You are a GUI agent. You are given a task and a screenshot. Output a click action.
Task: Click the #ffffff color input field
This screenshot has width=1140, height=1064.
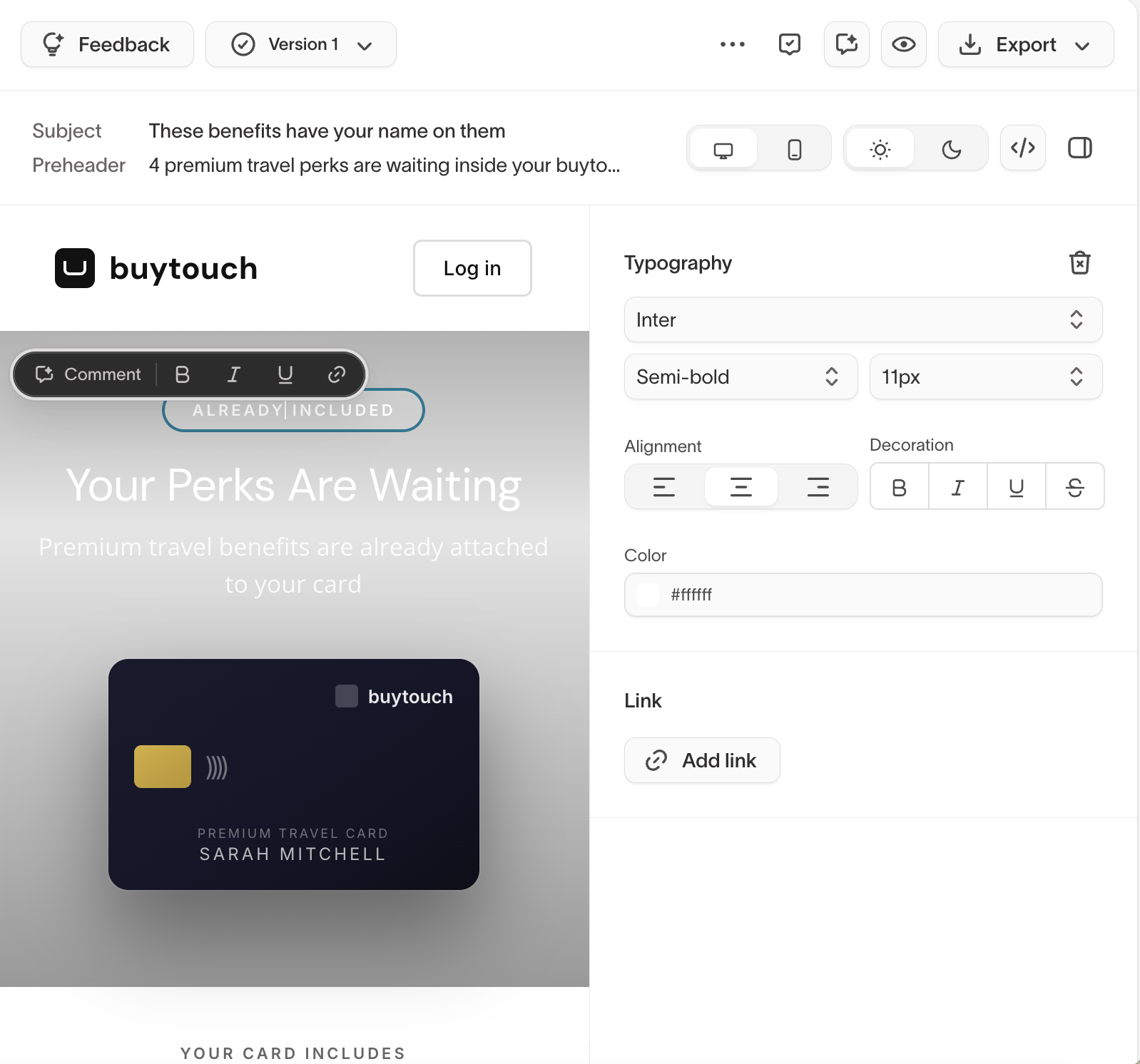pyautogui.click(x=863, y=595)
